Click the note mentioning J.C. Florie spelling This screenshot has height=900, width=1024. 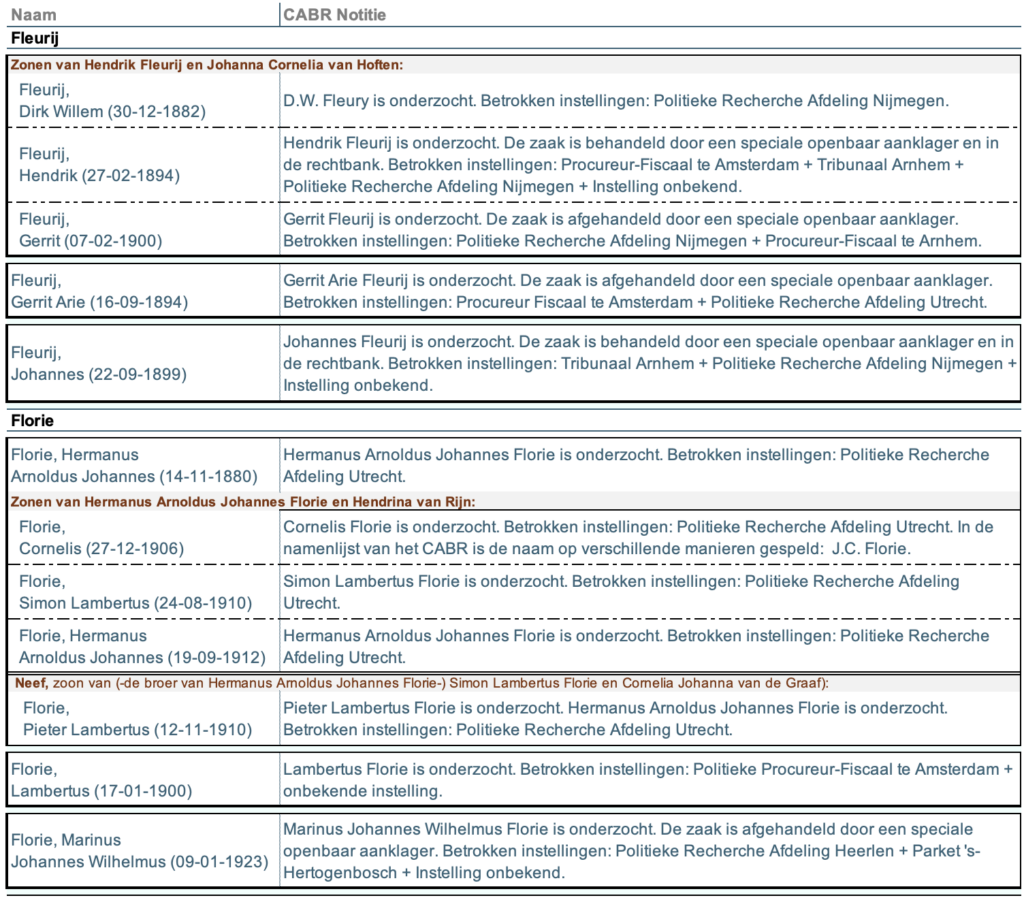point(648,538)
